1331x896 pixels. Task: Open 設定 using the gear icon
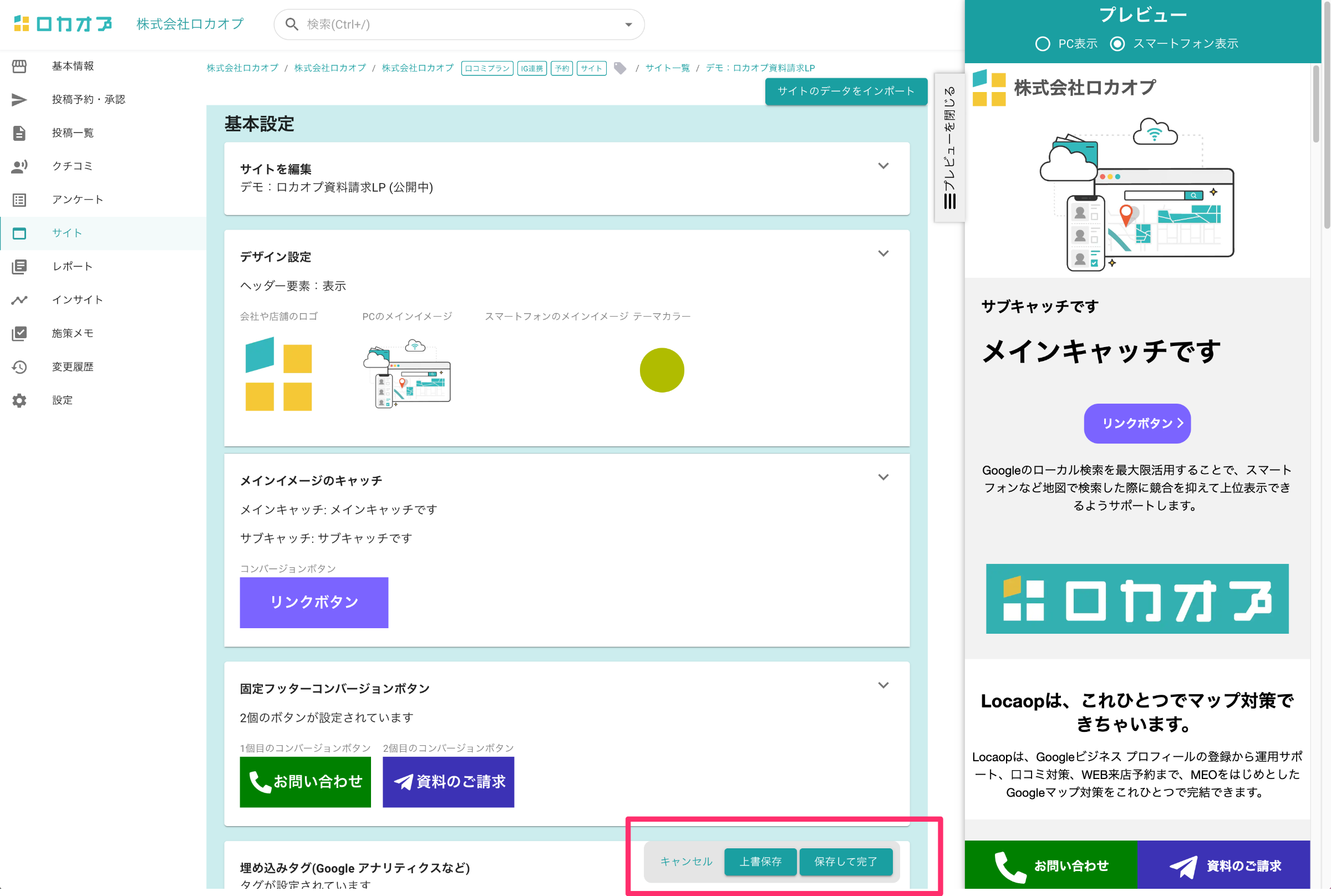(19, 400)
